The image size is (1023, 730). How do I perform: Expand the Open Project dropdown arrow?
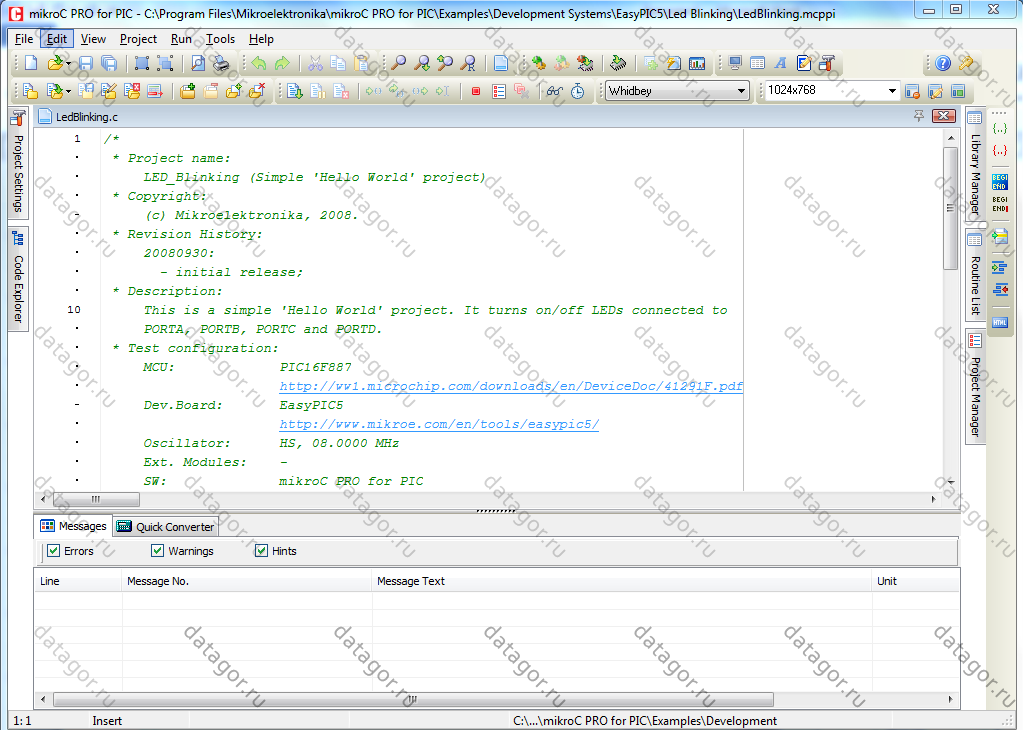point(69,91)
